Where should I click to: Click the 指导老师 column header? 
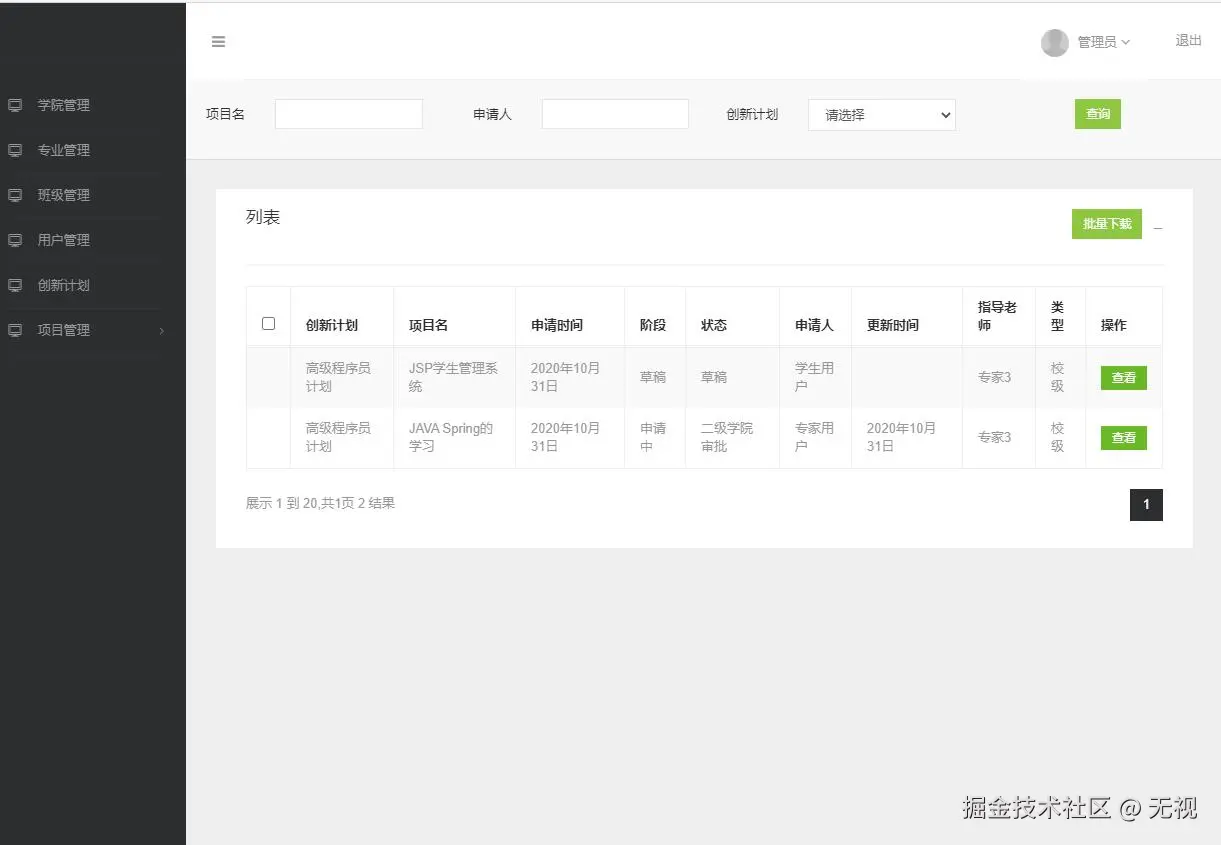click(x=997, y=316)
